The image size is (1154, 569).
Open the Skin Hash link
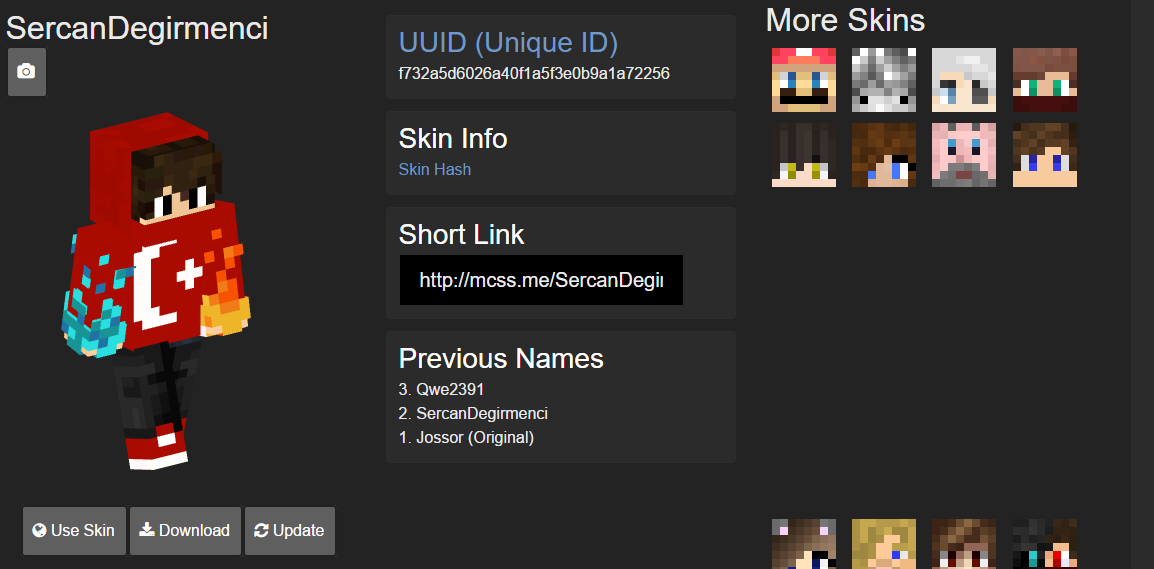coord(434,169)
